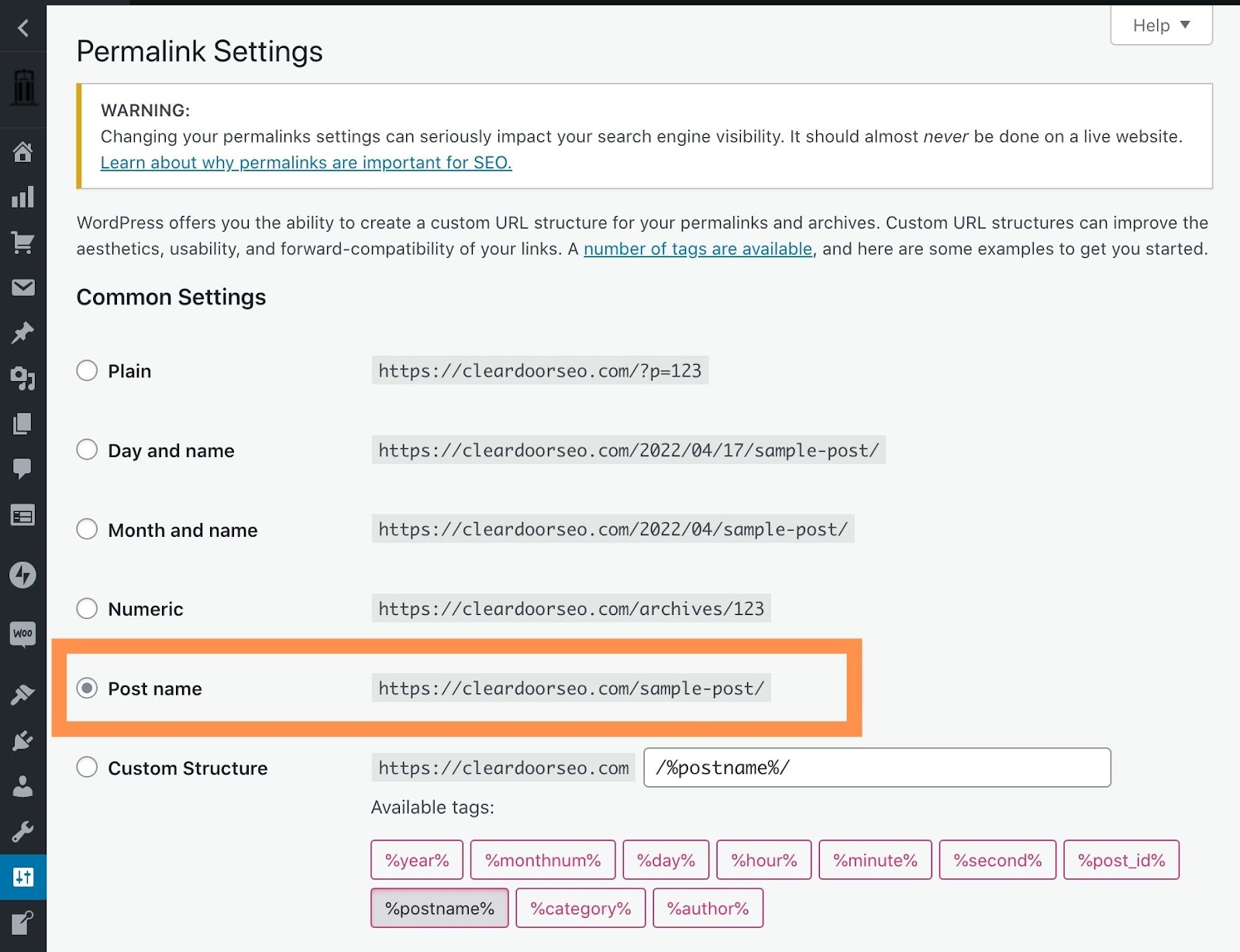Open Posts via the pushpin icon
This screenshot has height=952, width=1240.
coord(23,333)
